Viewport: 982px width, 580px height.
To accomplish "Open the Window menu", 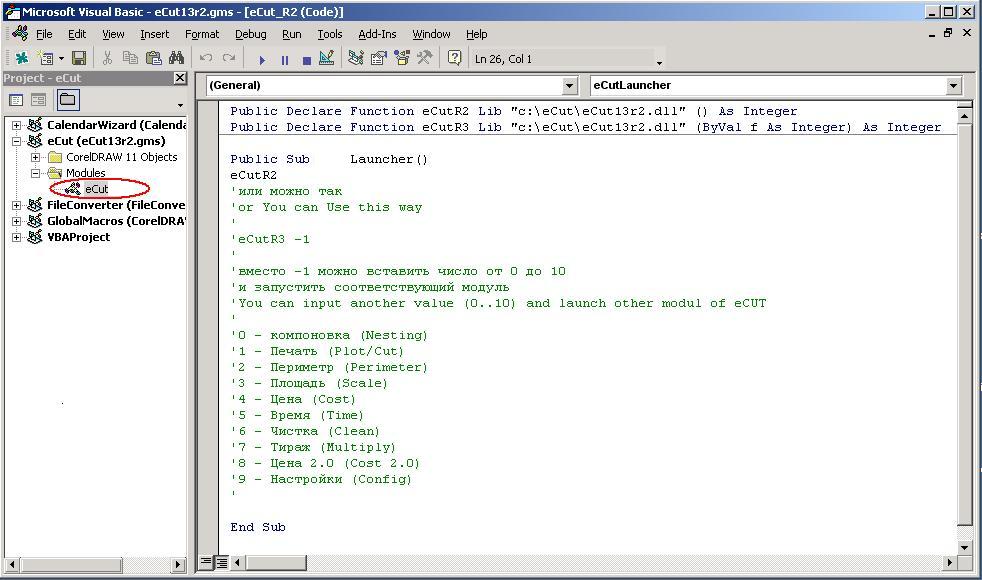I will click(x=431, y=34).
